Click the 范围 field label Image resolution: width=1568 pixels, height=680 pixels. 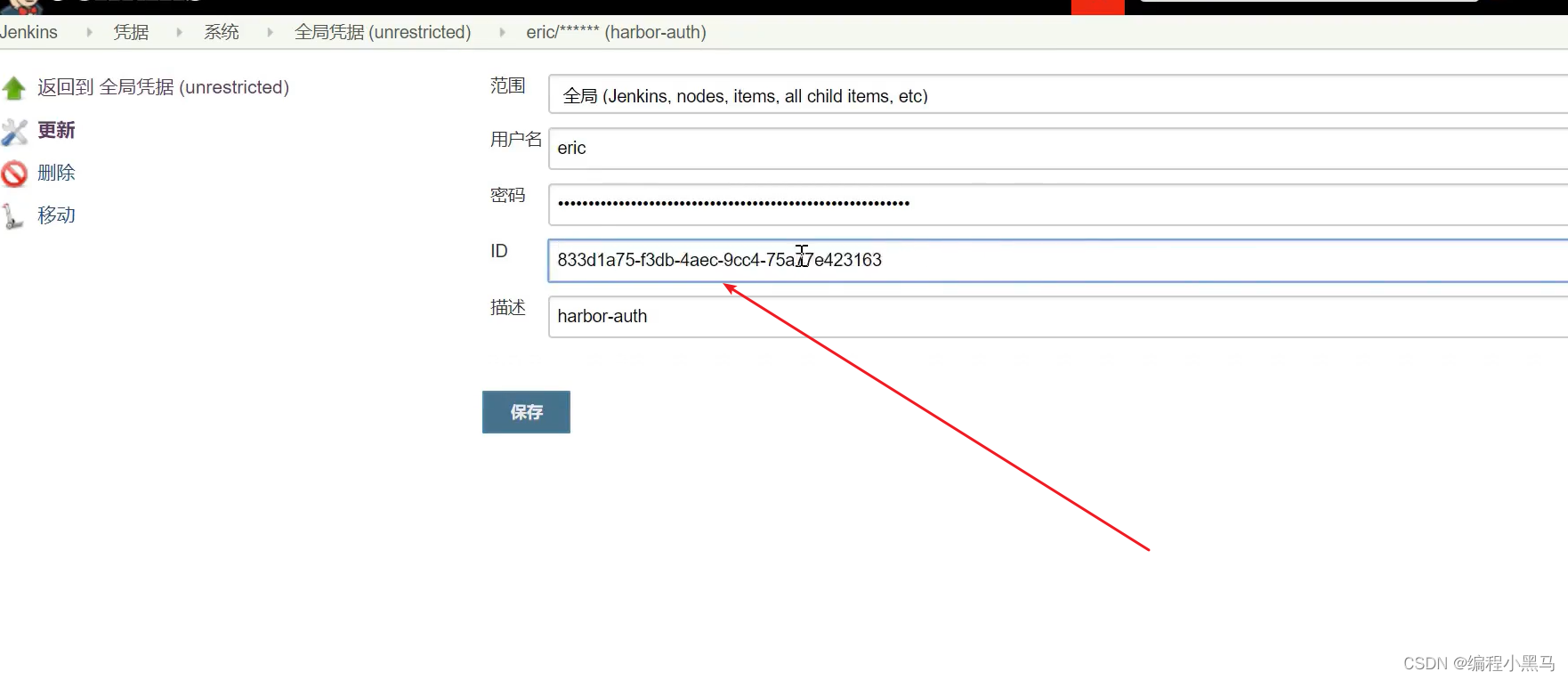(508, 85)
